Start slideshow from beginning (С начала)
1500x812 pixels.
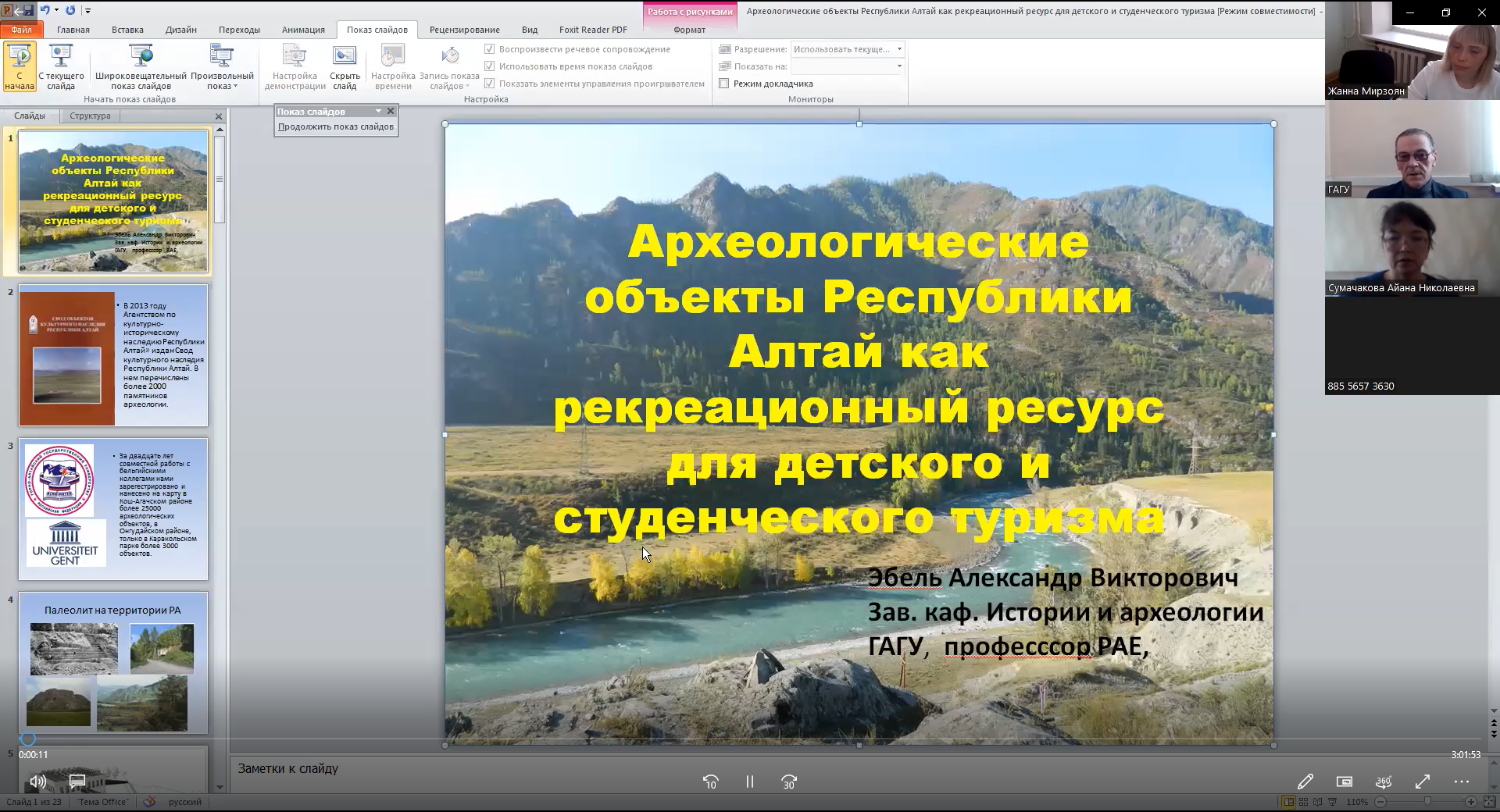(20, 66)
